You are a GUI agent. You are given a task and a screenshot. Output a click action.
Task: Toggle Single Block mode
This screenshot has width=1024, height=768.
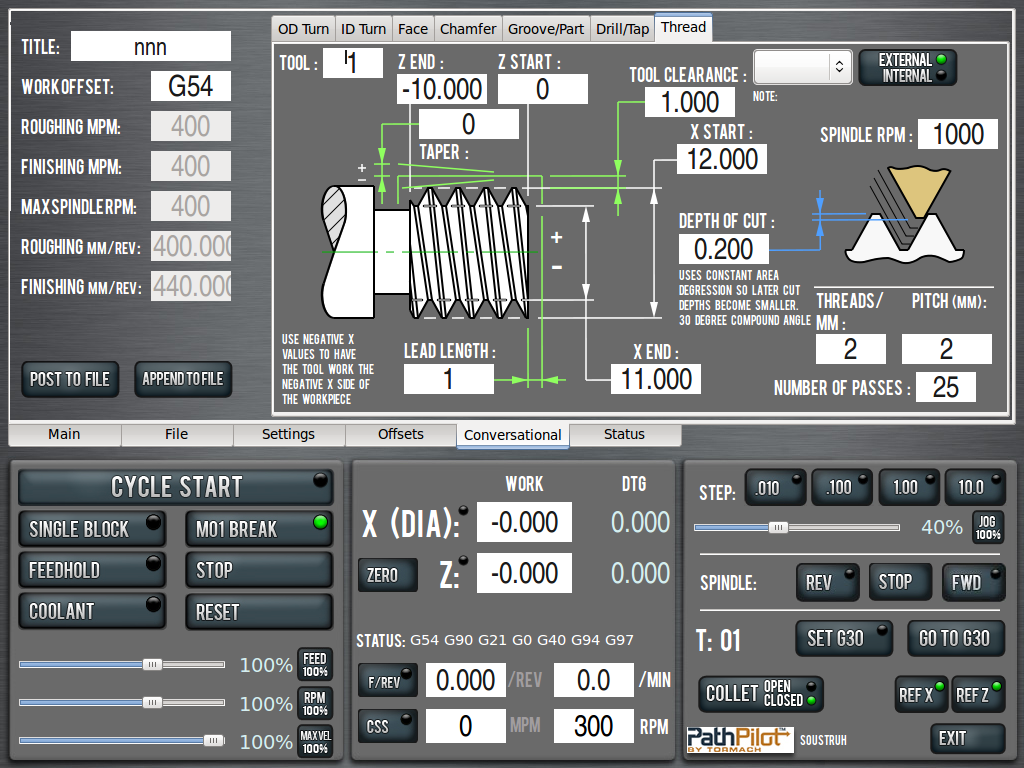(92, 529)
